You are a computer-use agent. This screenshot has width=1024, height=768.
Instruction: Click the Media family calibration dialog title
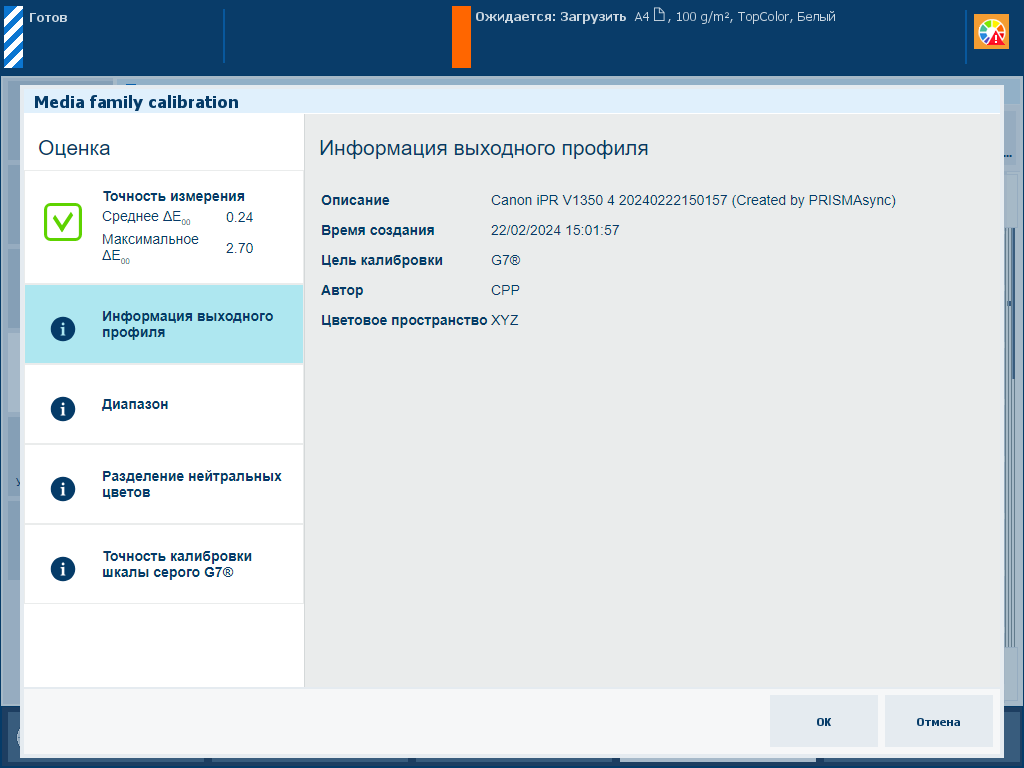point(136,102)
